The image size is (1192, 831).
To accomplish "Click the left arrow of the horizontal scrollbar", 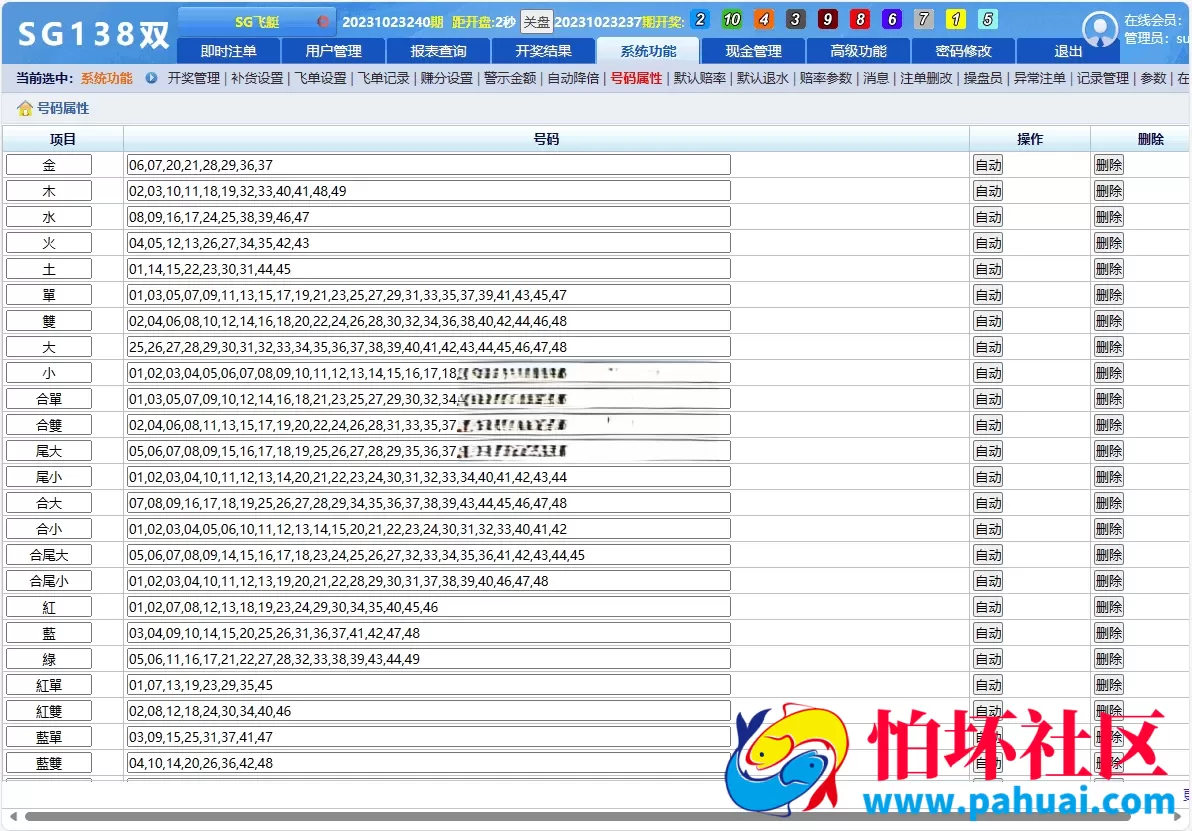I will (13, 817).
